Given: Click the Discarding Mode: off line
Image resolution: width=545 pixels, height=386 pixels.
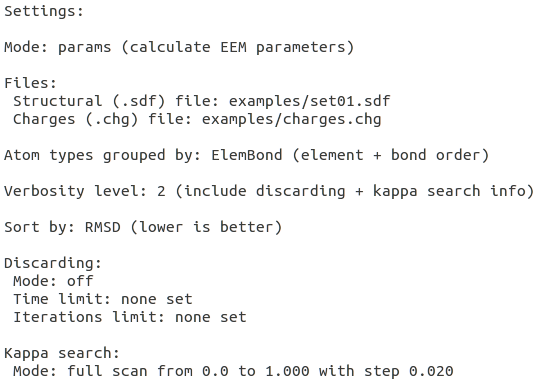Looking at the screenshot, I should point(53,281).
